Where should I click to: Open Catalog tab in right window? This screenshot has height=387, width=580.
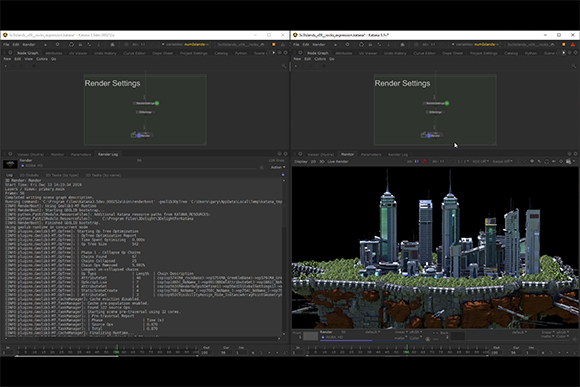[511, 53]
